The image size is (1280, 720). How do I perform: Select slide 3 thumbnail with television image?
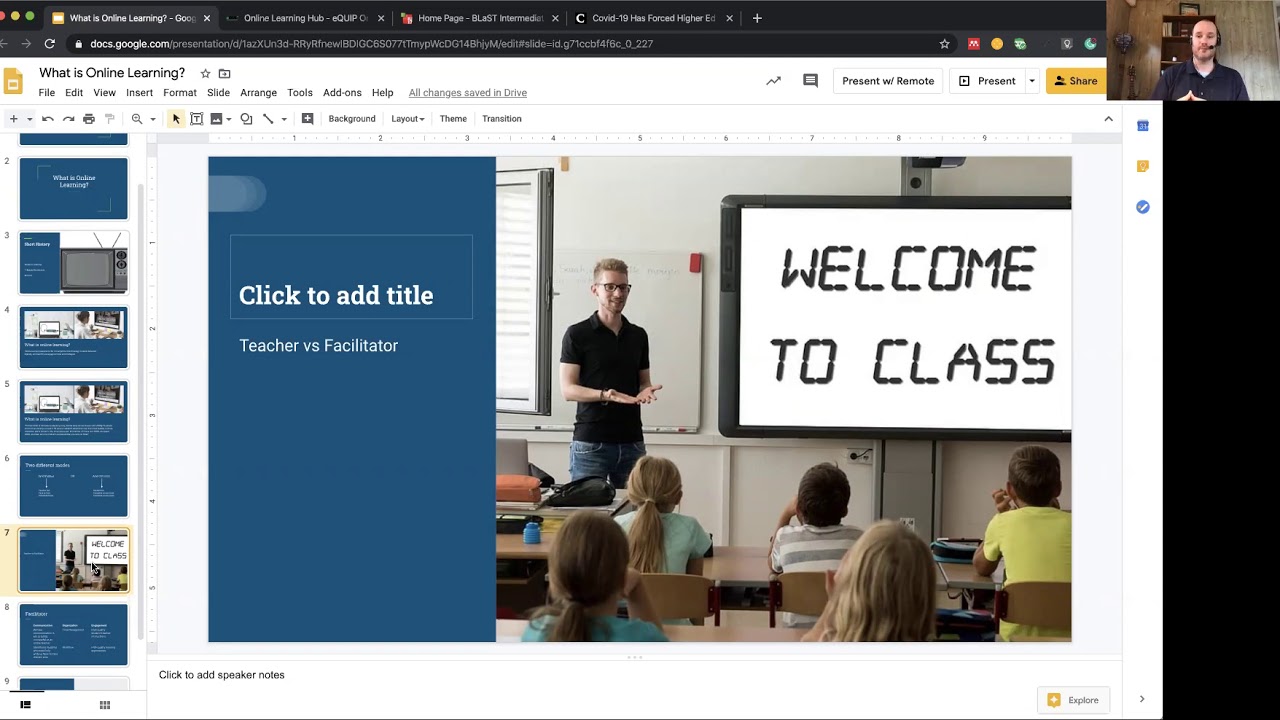click(x=74, y=263)
